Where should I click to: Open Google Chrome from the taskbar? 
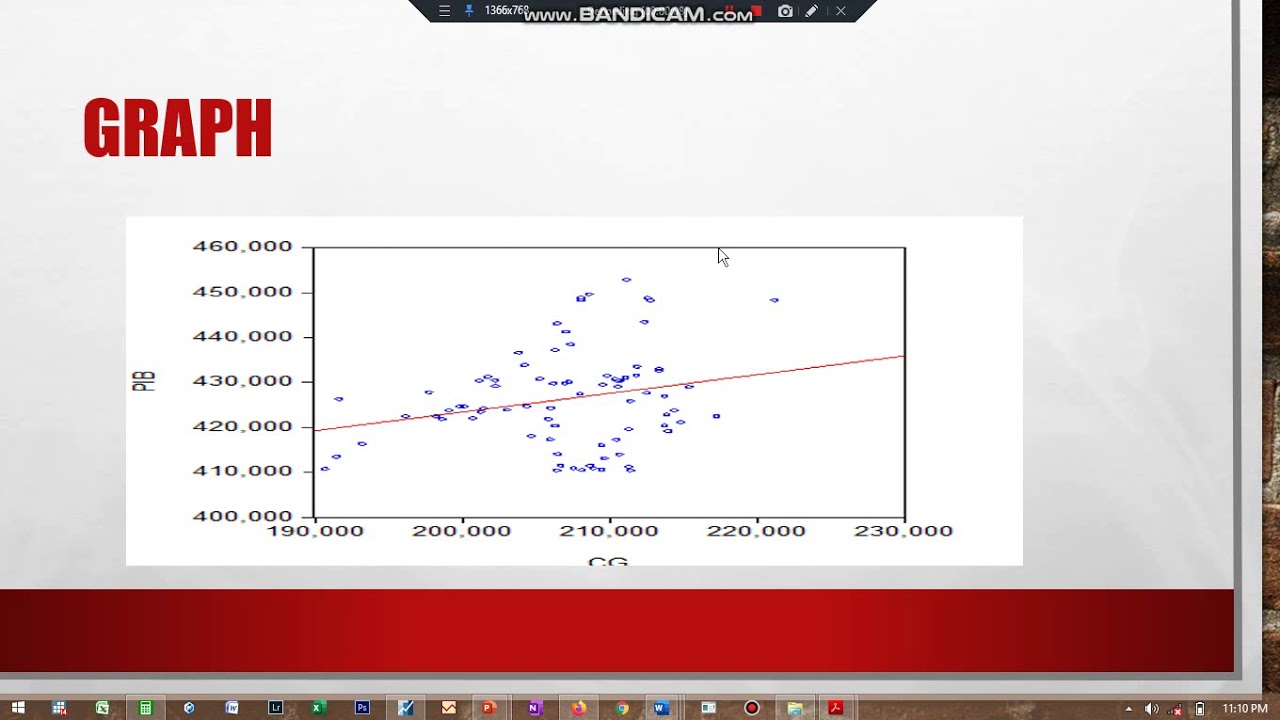click(621, 708)
